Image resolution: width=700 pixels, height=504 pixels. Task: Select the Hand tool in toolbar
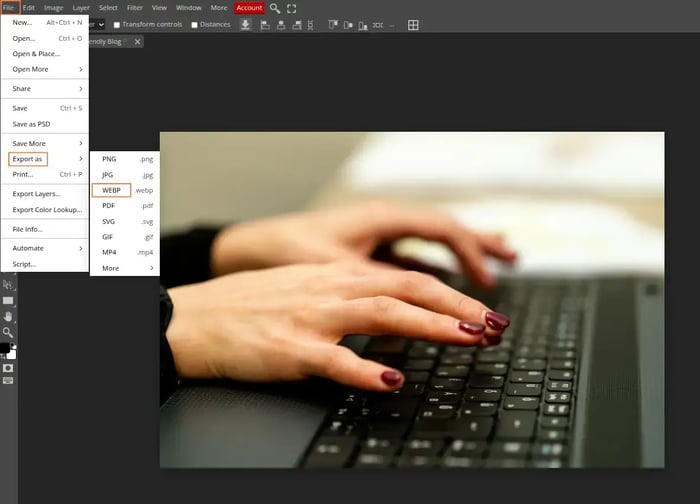8,316
